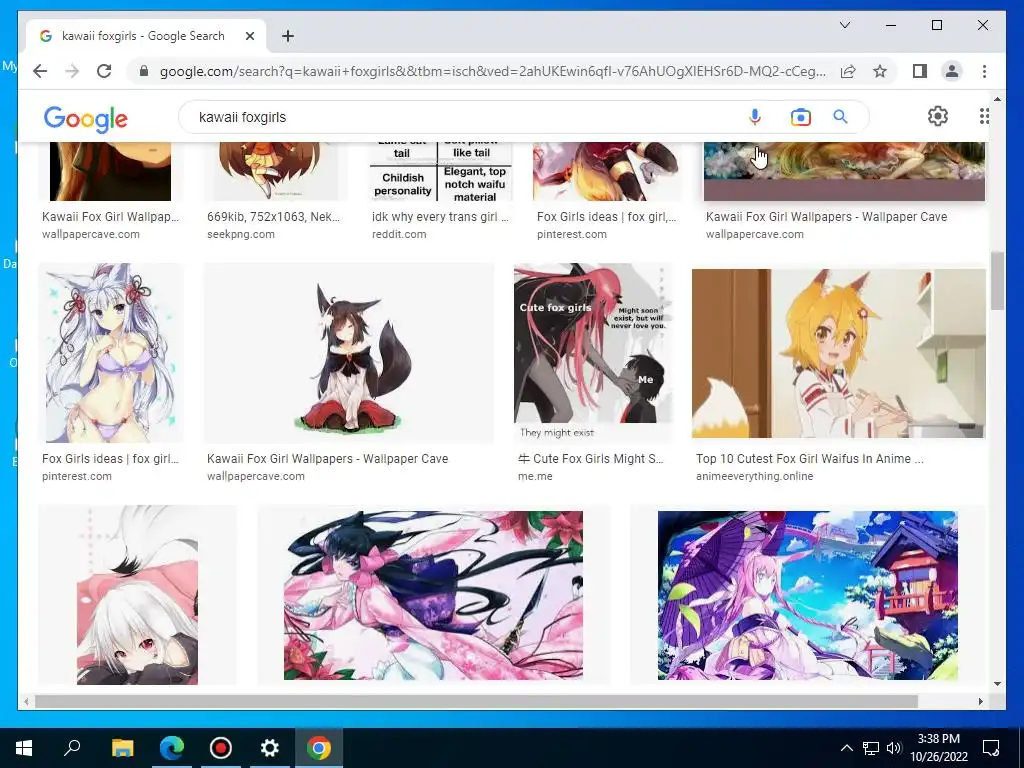Viewport: 1024px width, 768px height.
Task: Open network status tray icon
Action: point(871,748)
